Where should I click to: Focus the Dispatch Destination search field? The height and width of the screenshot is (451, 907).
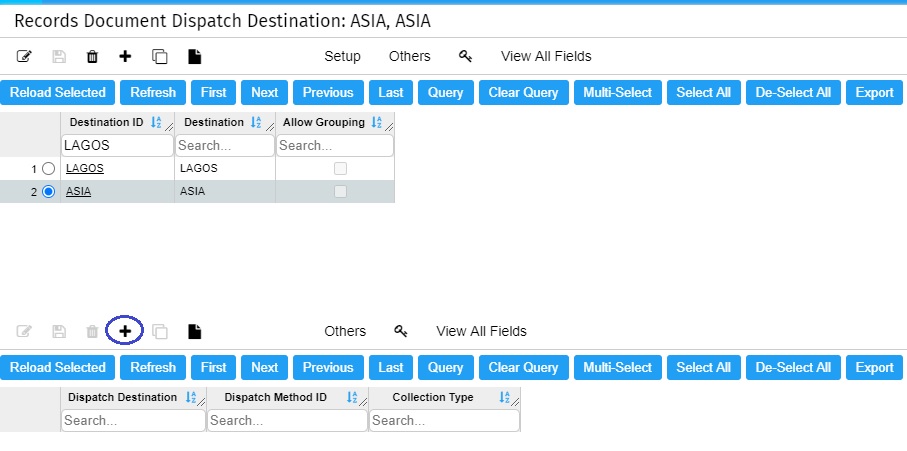(x=134, y=421)
